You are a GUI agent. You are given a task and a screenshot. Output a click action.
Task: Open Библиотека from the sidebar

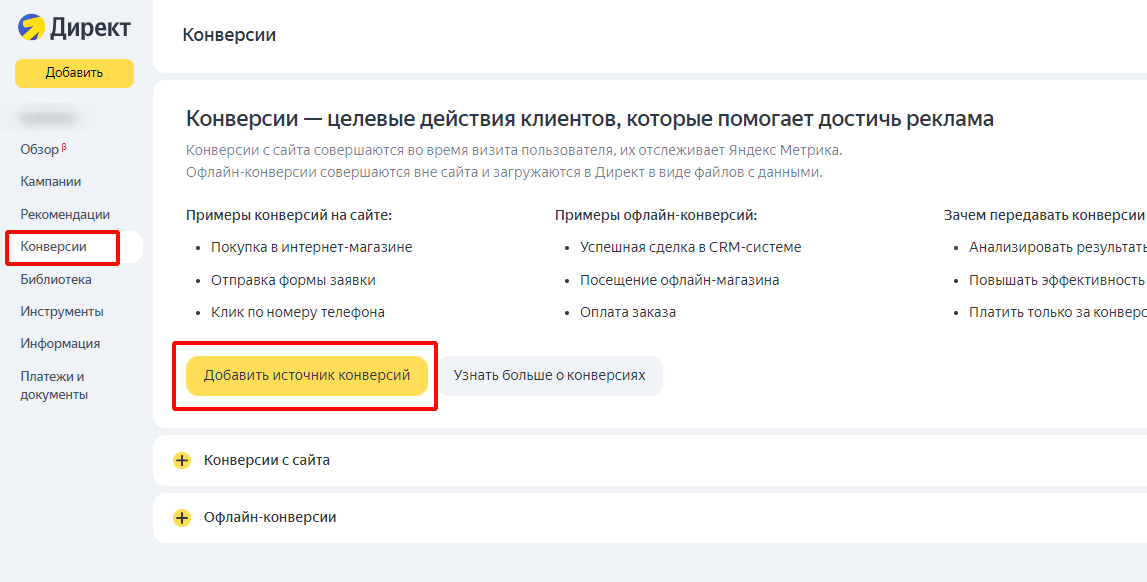point(56,280)
